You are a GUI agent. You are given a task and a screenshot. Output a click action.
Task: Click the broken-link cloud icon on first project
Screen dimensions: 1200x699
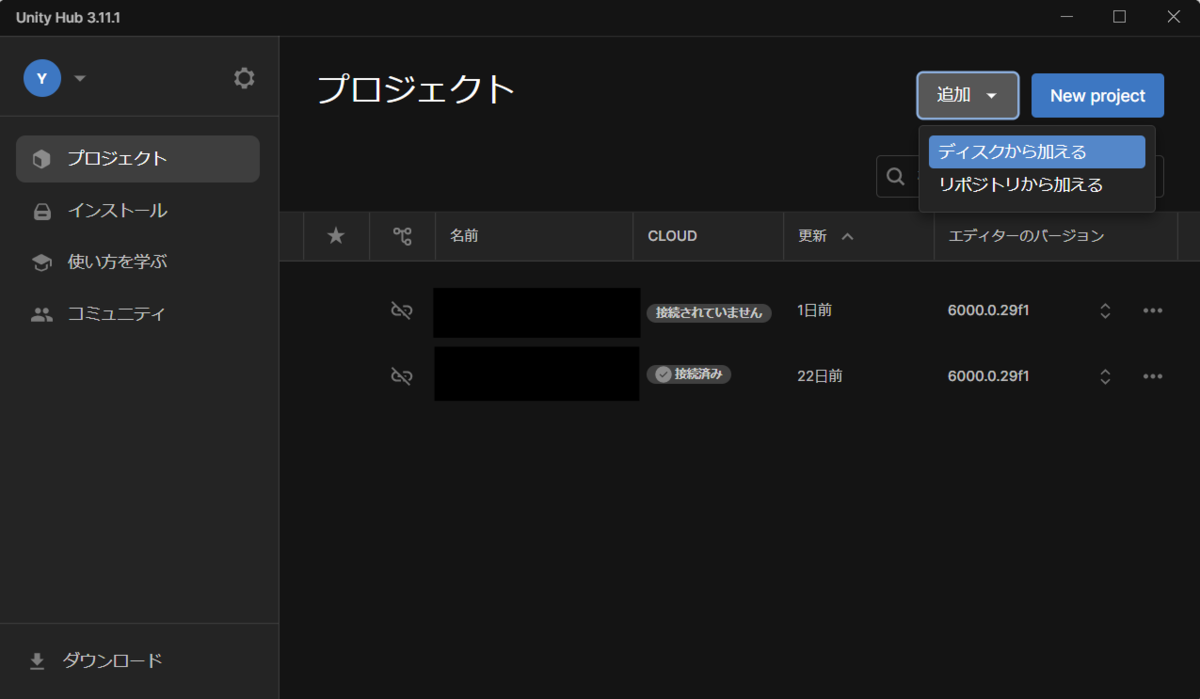[x=402, y=310]
